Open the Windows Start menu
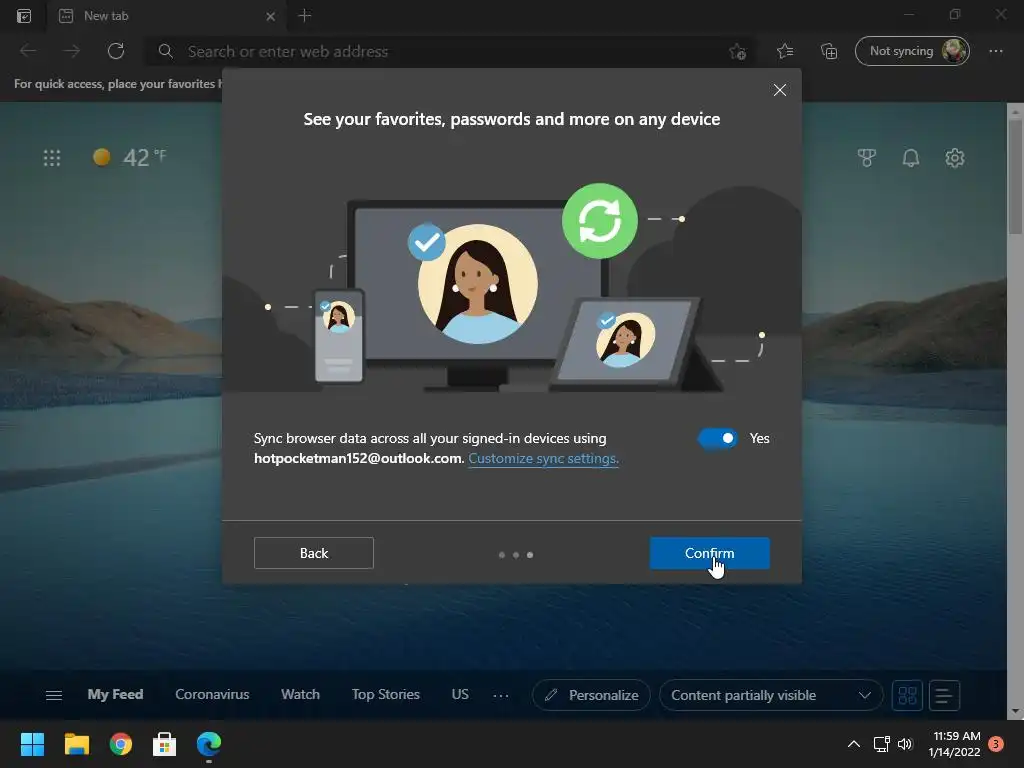Screen dimensions: 1024x768 (x=32, y=744)
